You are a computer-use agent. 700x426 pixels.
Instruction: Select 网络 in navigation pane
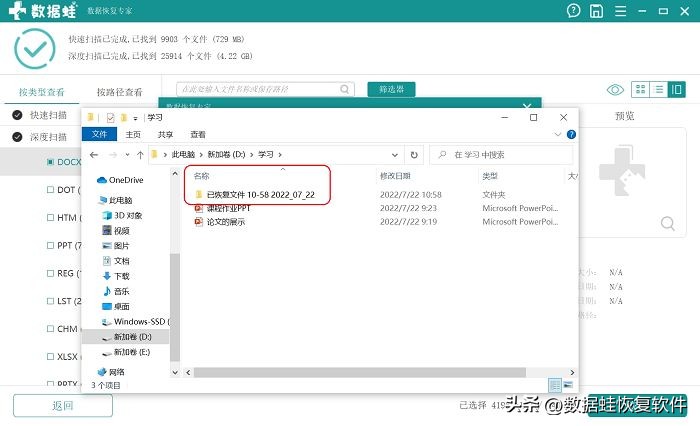tap(111, 372)
